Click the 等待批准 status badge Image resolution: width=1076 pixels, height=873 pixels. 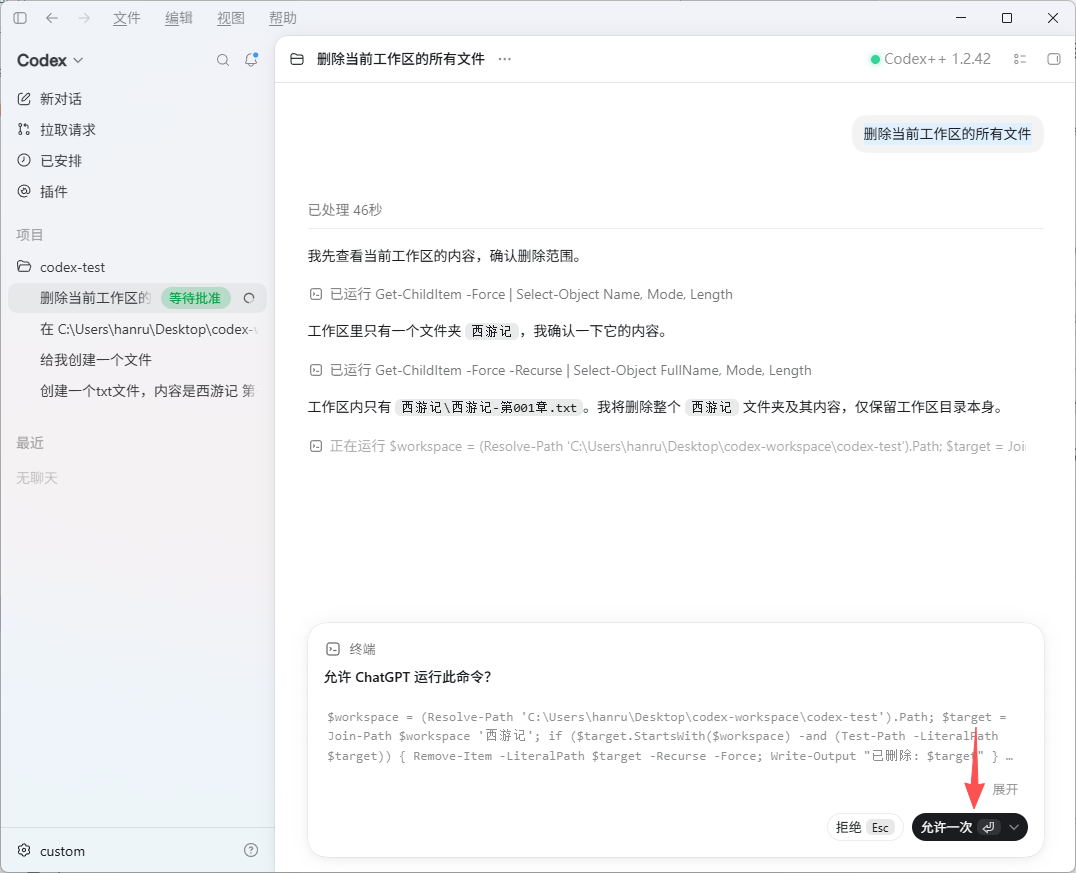click(x=196, y=298)
